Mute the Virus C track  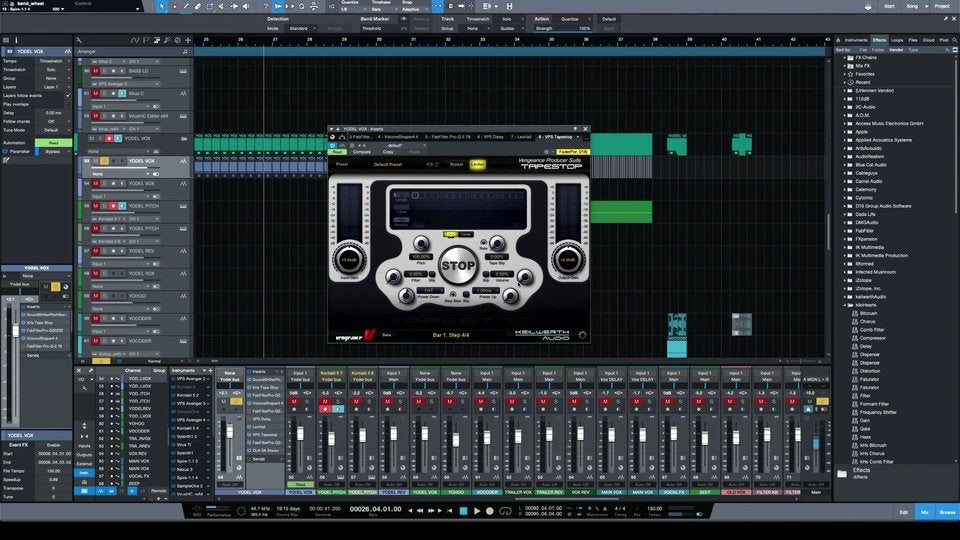(96, 94)
